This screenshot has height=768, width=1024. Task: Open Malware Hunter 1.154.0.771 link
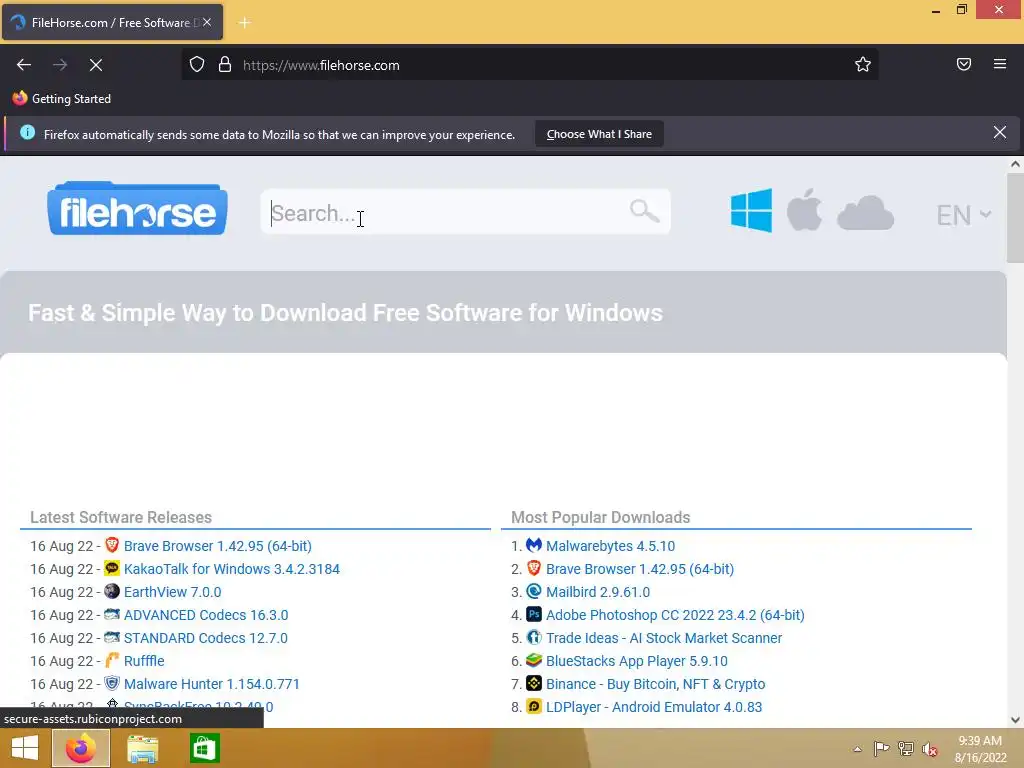(212, 684)
